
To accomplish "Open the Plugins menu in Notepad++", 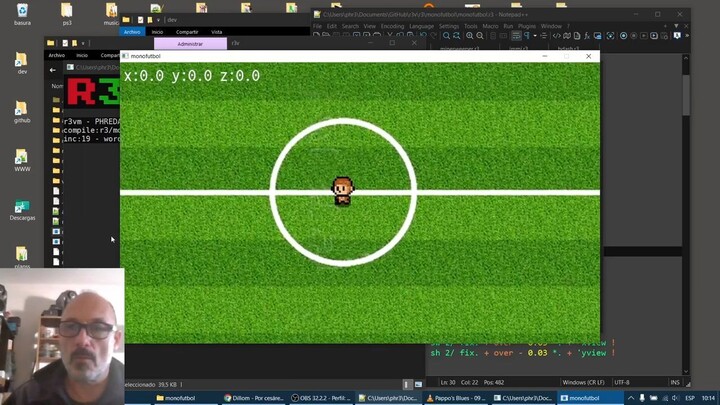I will point(527,26).
